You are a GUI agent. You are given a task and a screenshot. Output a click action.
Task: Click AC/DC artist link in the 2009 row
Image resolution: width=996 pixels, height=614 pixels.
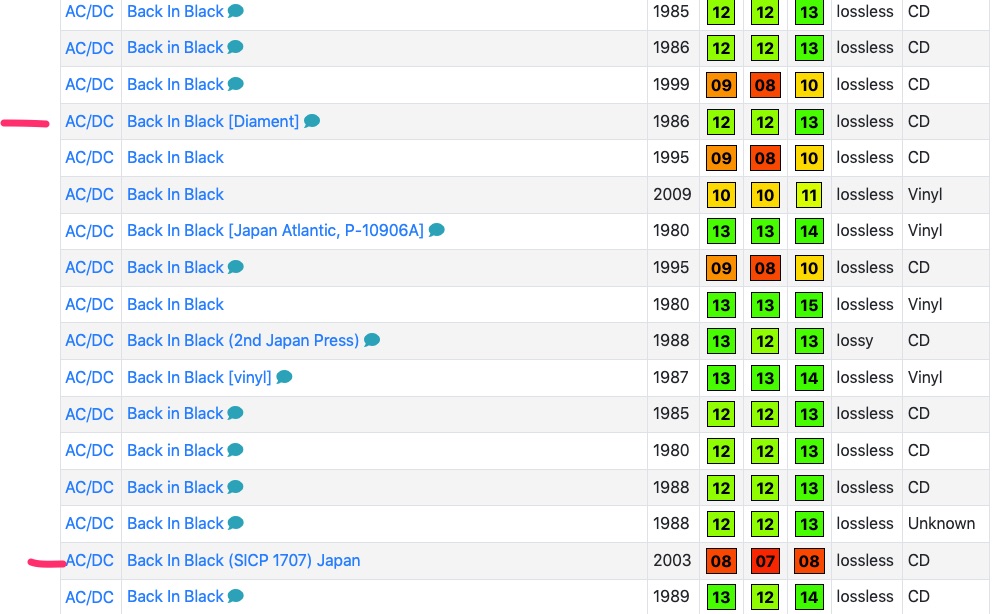coord(90,194)
